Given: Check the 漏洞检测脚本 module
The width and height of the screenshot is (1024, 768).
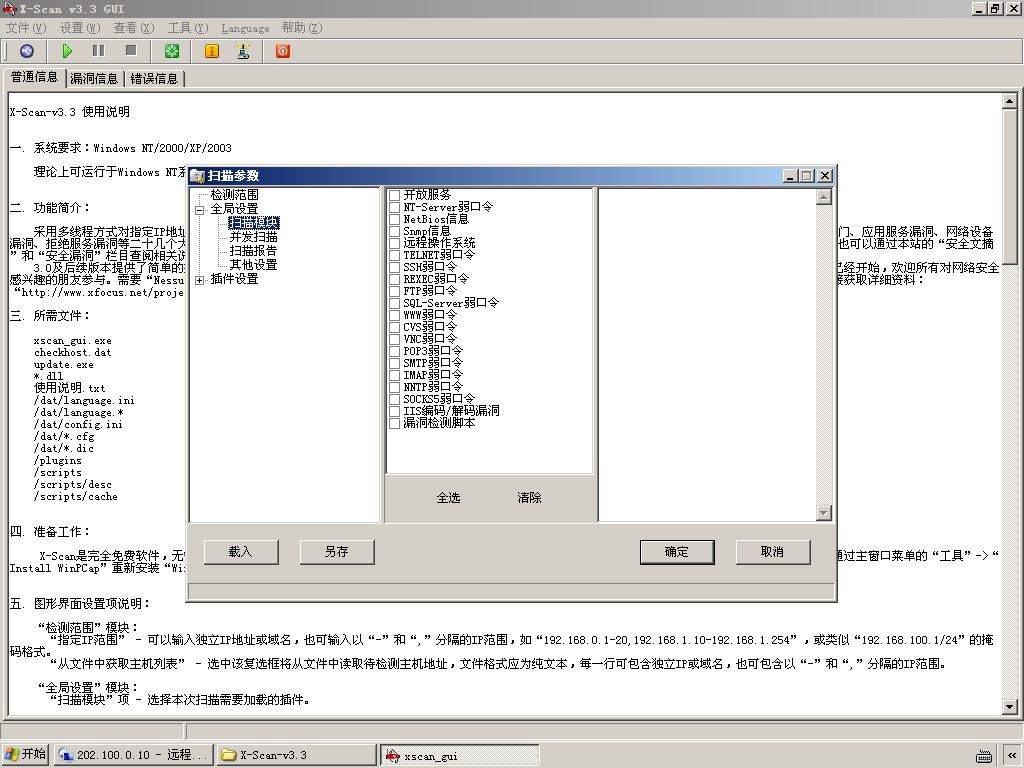Looking at the screenshot, I should 394,423.
